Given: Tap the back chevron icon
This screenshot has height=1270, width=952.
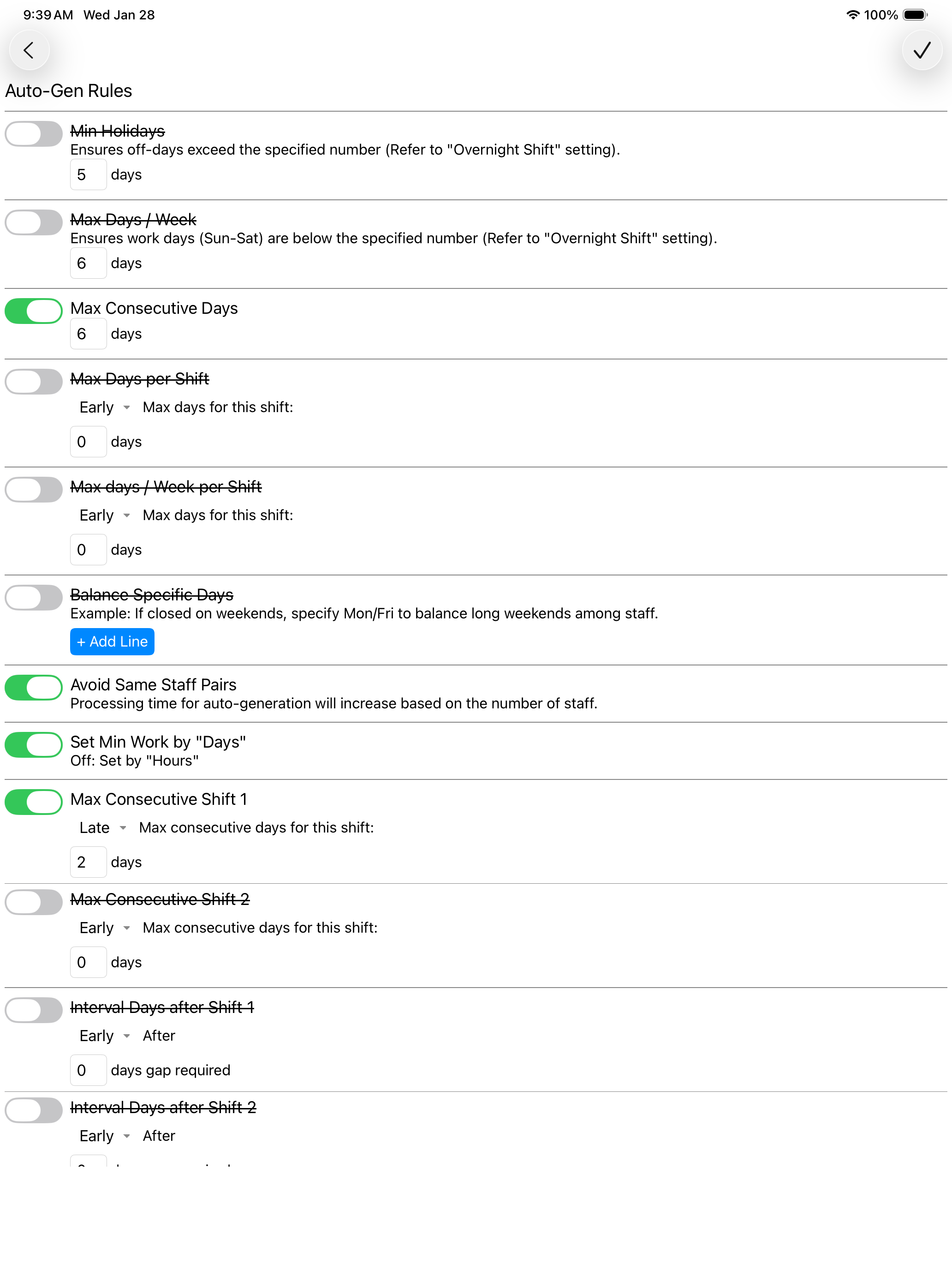Looking at the screenshot, I should [x=29, y=50].
